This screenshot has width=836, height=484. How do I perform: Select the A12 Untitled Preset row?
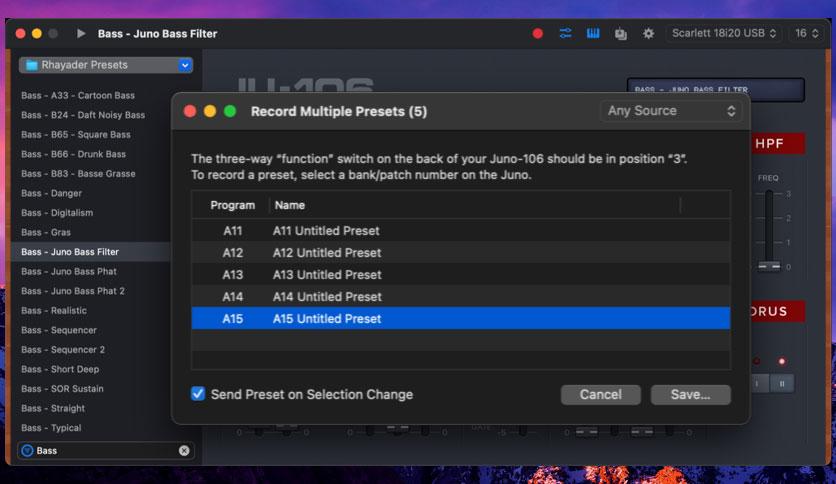coord(461,253)
